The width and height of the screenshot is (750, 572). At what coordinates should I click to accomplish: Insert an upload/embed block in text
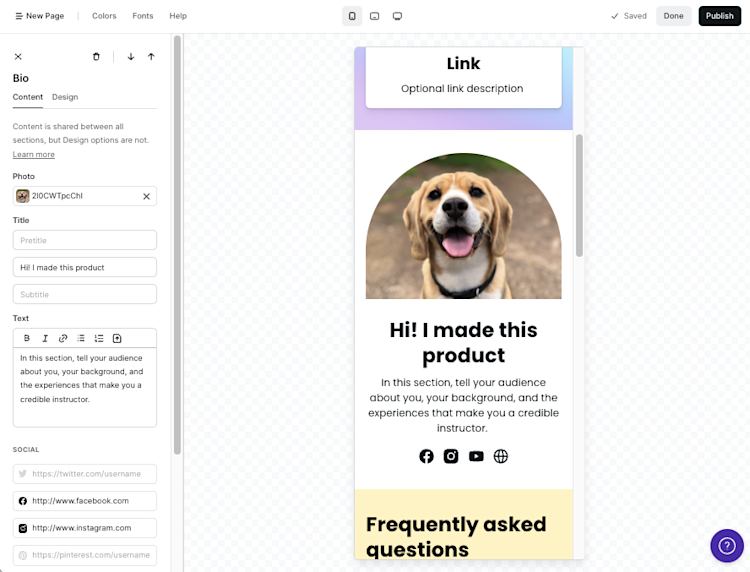[x=117, y=338]
